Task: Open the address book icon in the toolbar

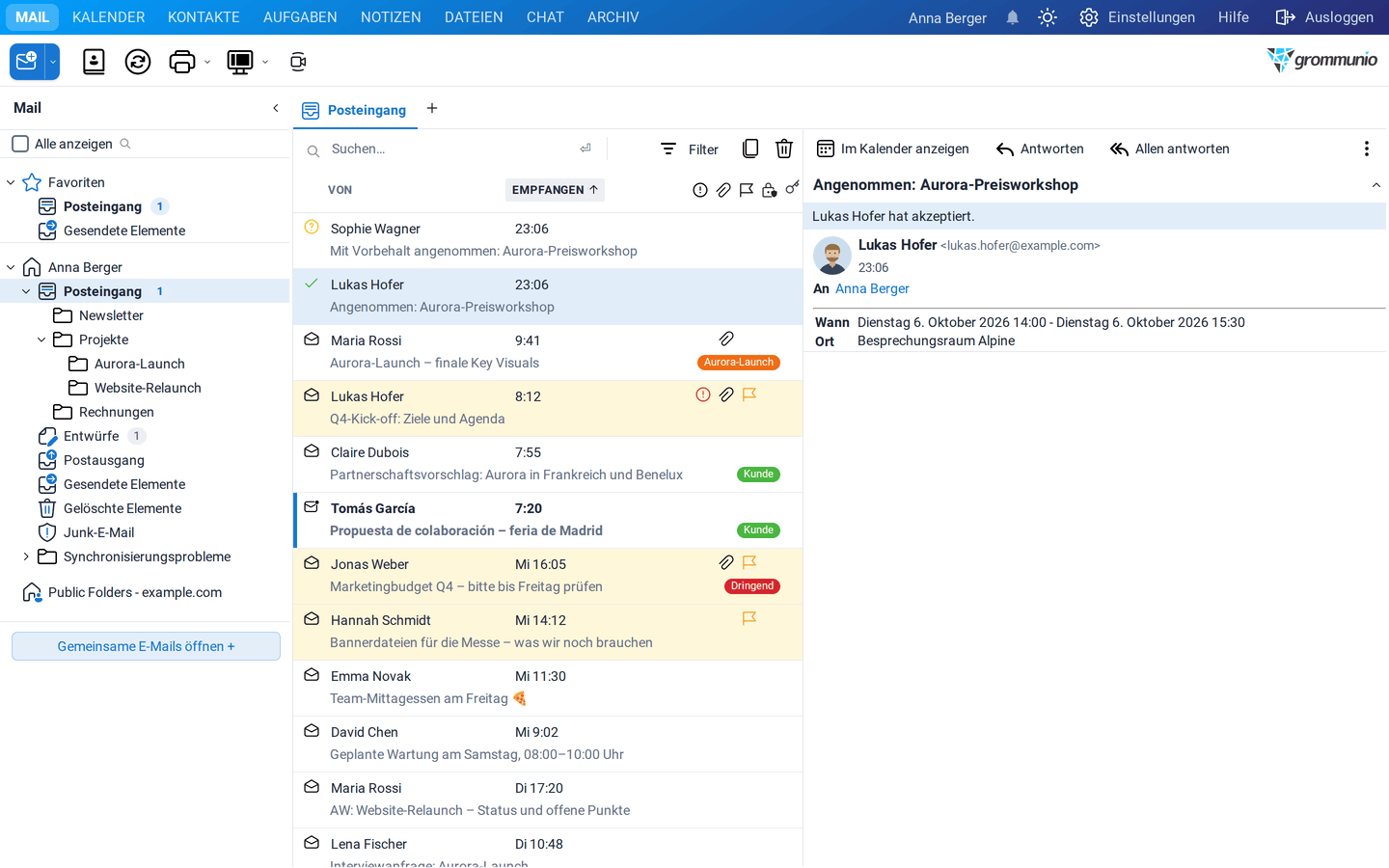Action: (94, 62)
